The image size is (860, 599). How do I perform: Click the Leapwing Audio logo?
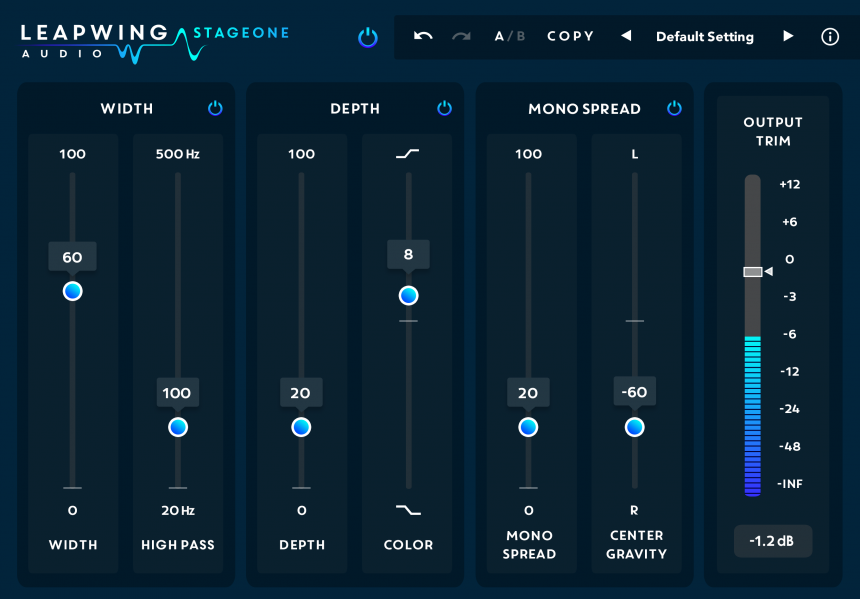(100, 36)
